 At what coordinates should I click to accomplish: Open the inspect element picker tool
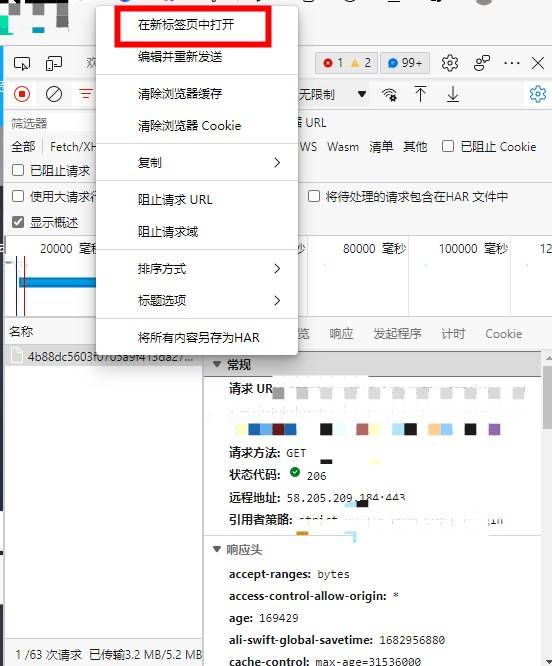point(22,64)
